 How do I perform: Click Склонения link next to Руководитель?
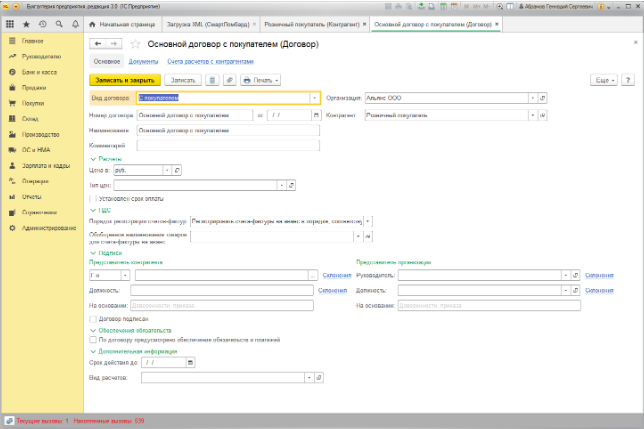click(599, 275)
